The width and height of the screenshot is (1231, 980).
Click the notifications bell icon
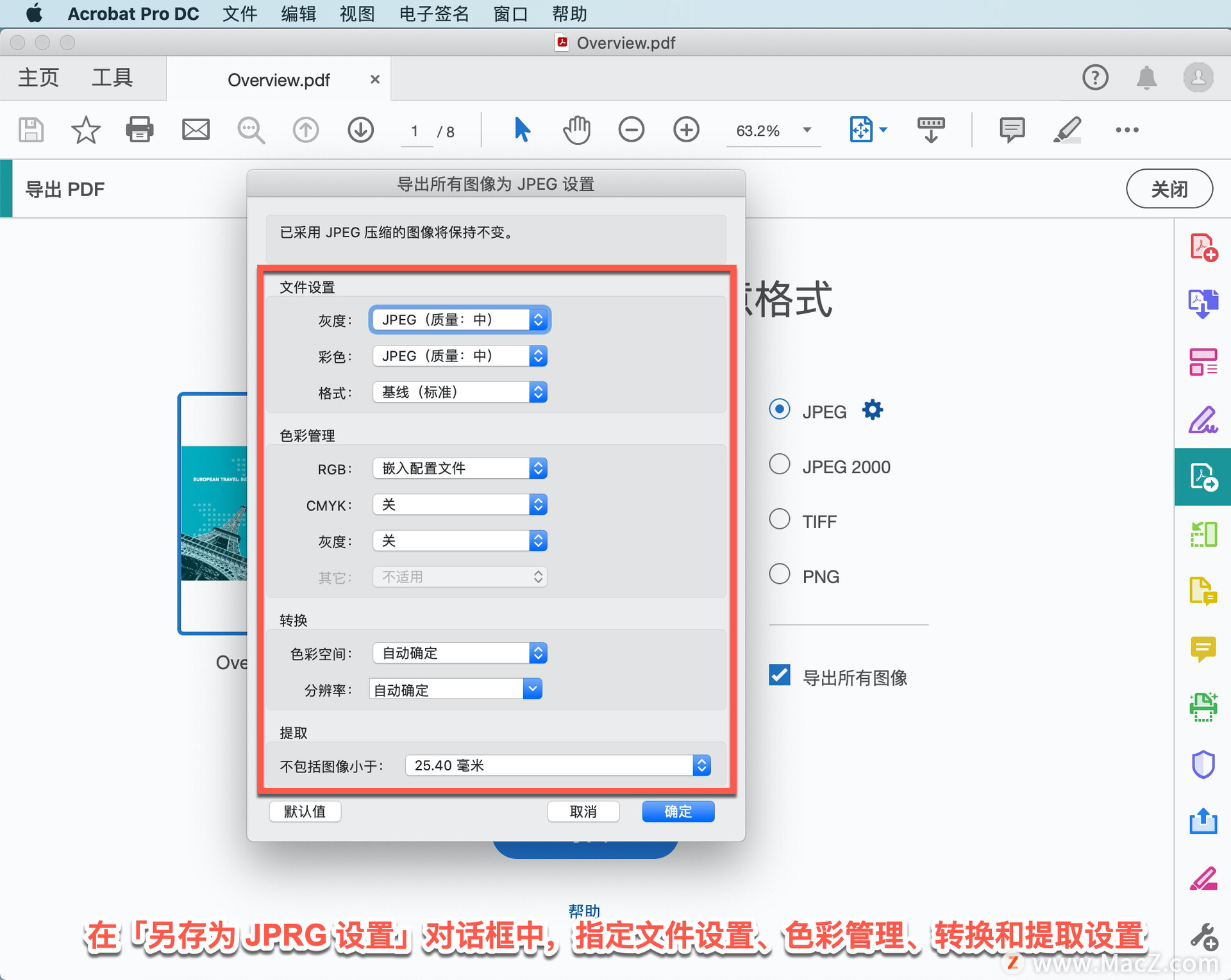1146,78
